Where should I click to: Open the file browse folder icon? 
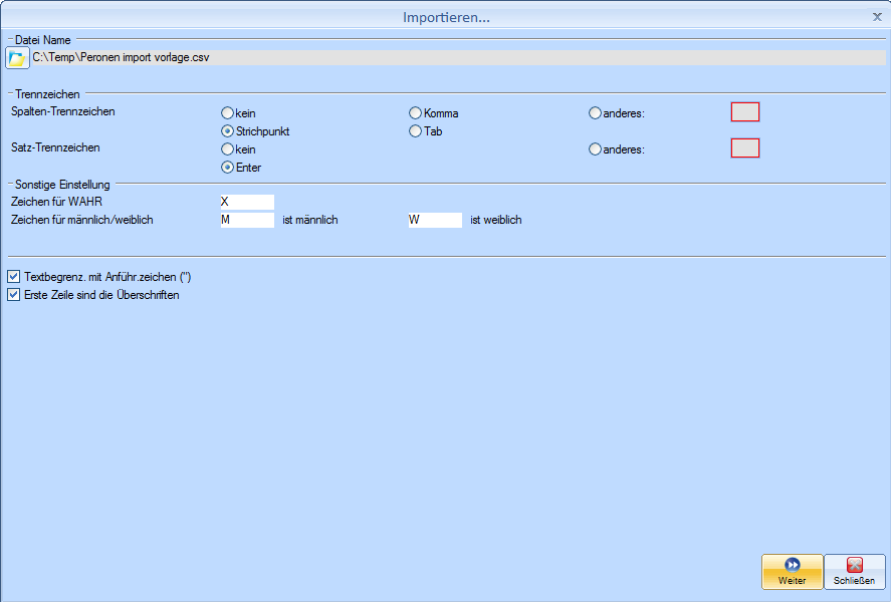17,58
